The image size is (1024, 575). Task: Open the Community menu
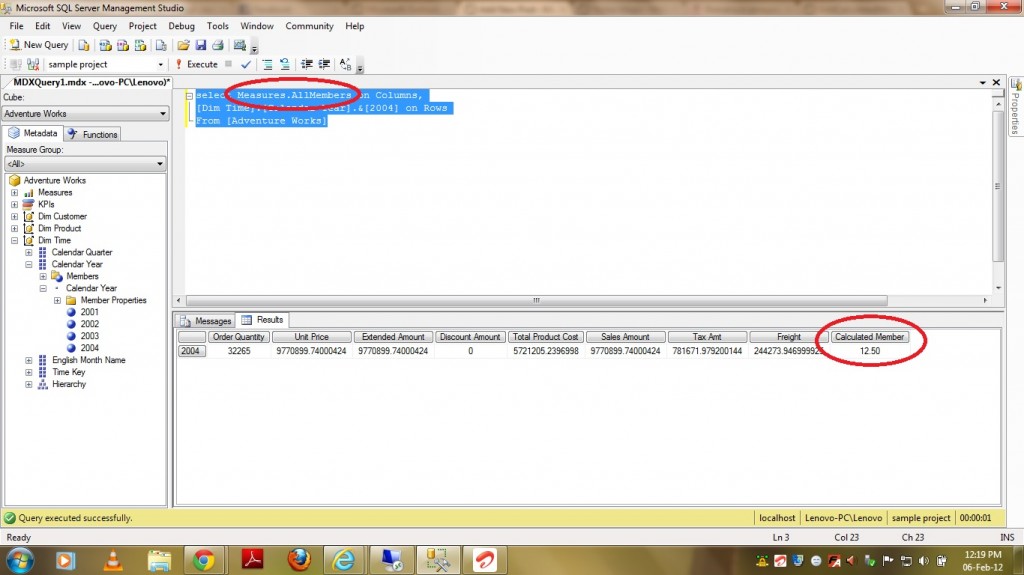tap(309, 26)
